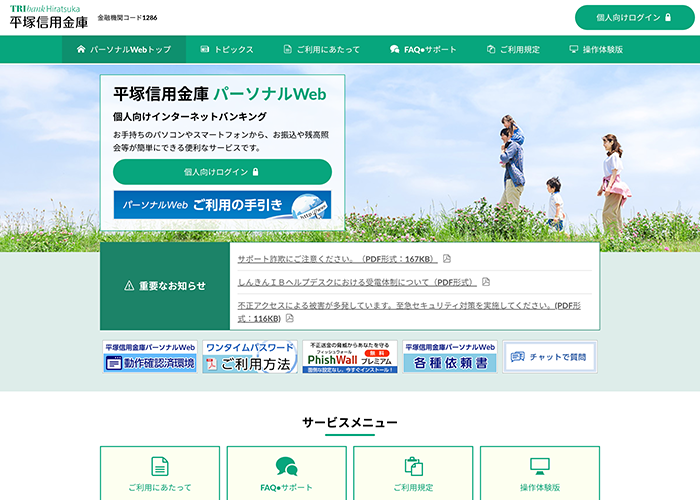Click the monitor icon beside 操作体験版 nav
The height and width of the screenshot is (500, 700).
pyautogui.click(x=574, y=49)
